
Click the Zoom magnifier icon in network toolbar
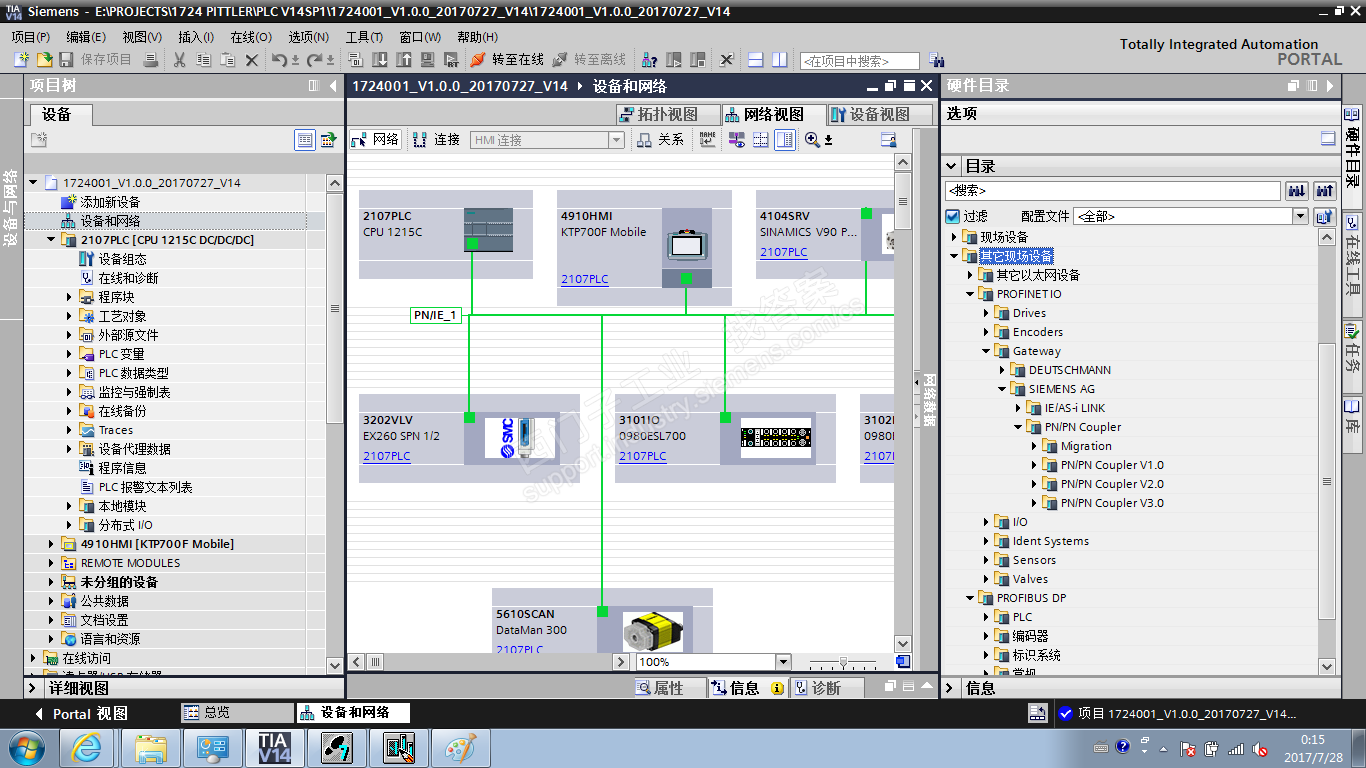[812, 140]
